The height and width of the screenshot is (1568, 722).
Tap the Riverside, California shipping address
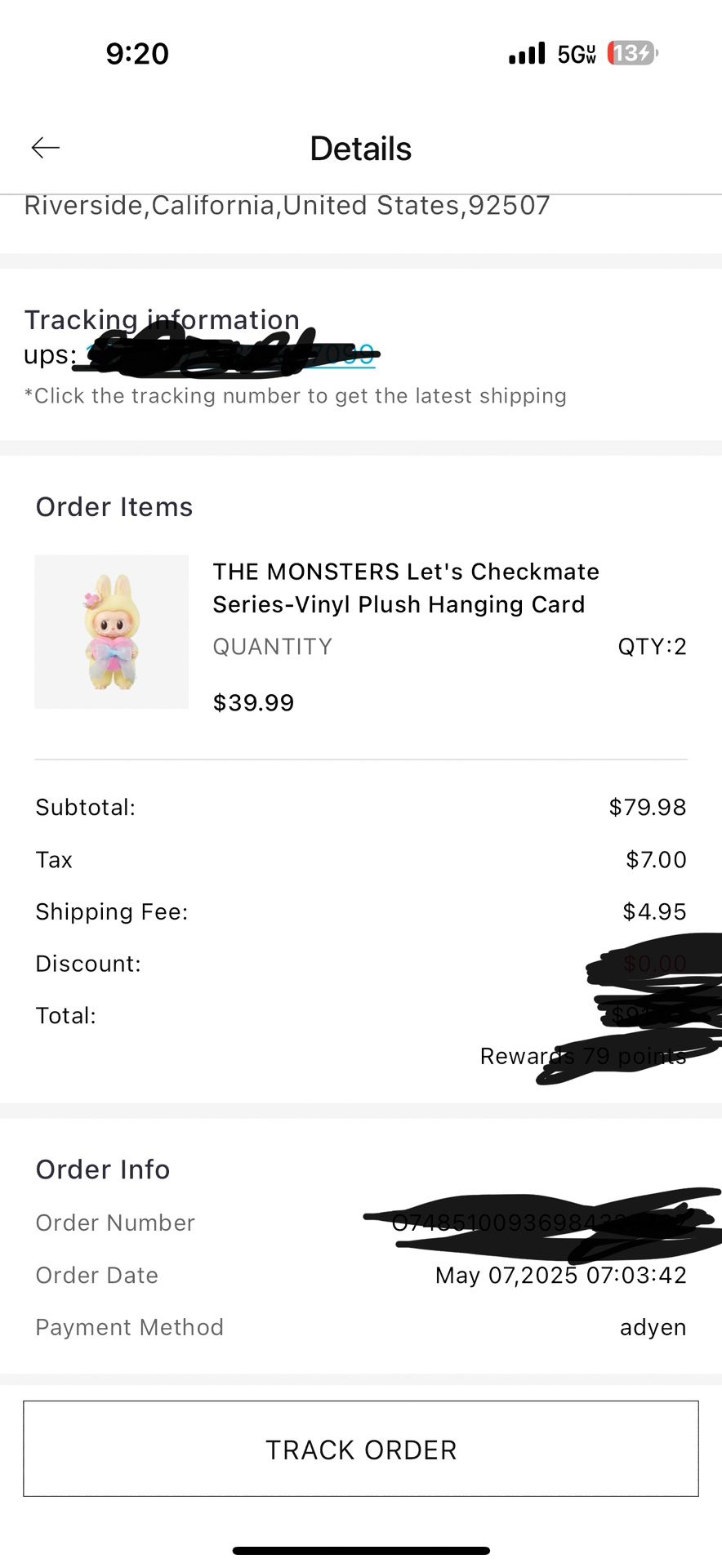287,205
